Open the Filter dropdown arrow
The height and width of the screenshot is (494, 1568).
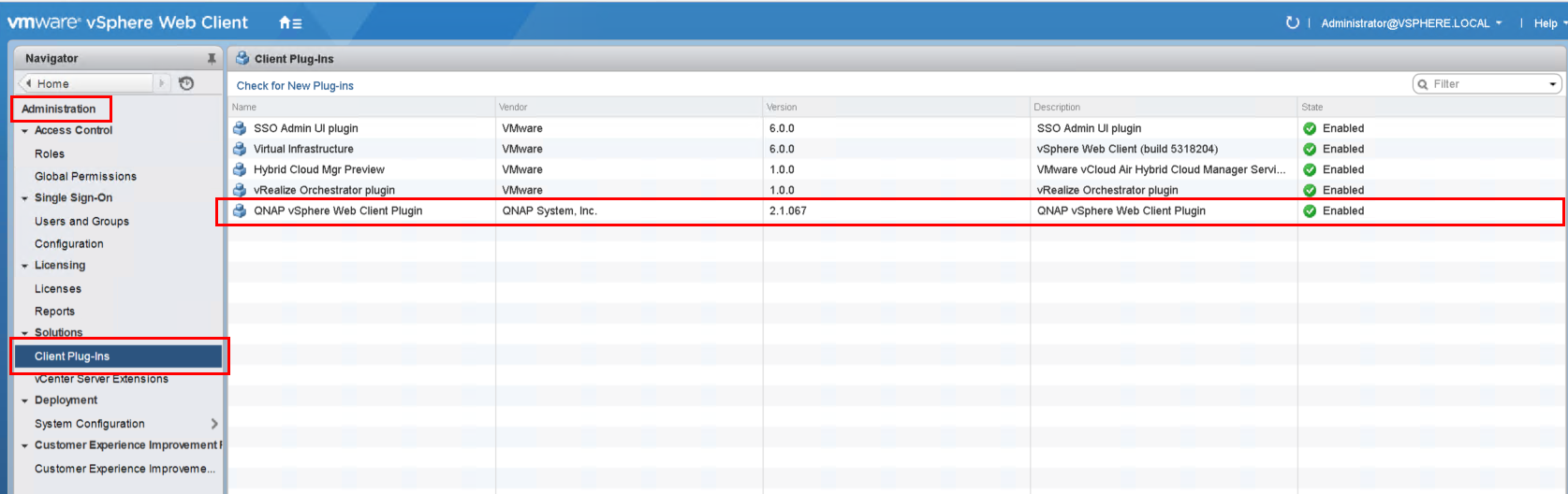click(x=1553, y=84)
